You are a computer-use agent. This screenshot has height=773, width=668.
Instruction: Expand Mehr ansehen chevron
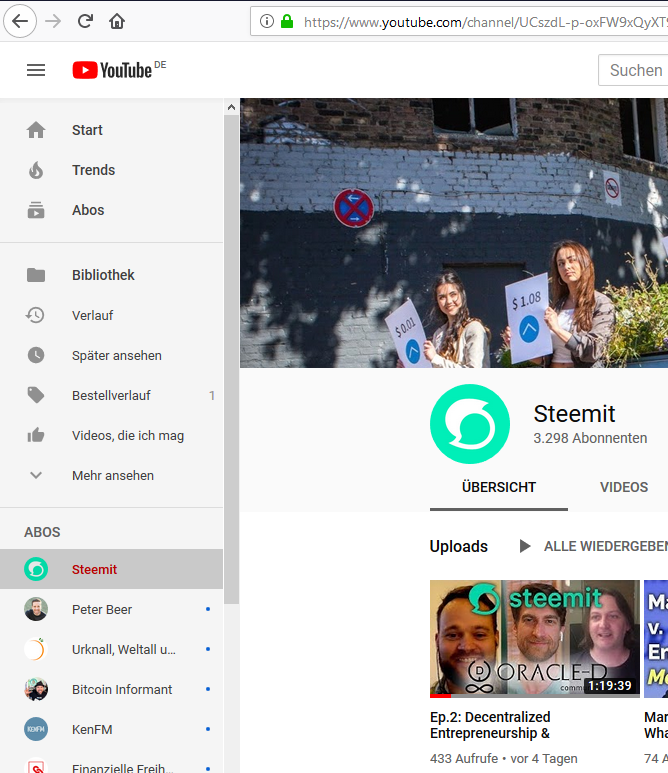click(x=36, y=475)
